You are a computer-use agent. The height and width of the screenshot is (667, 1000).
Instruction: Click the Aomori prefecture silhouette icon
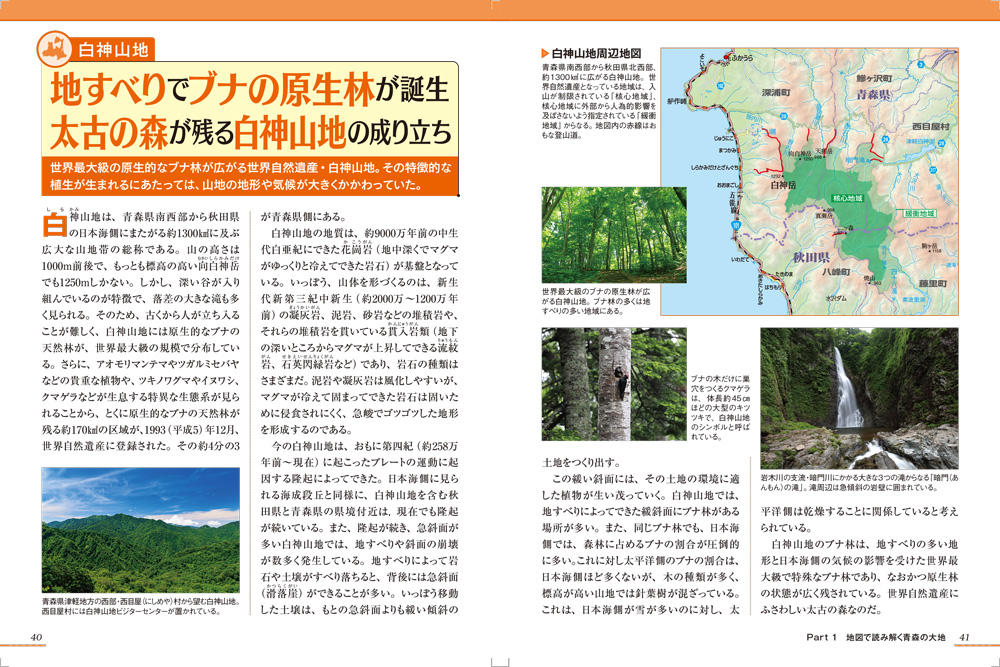click(54, 49)
